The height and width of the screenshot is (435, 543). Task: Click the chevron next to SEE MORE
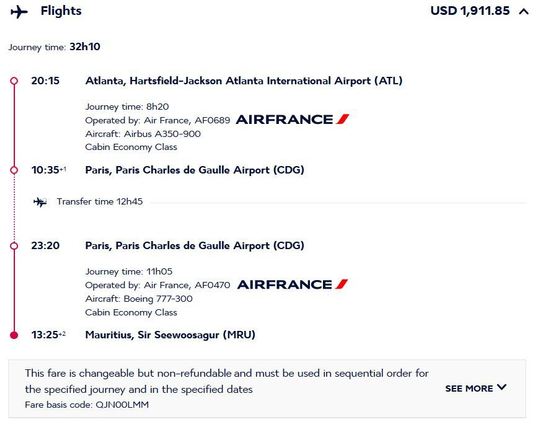point(502,387)
